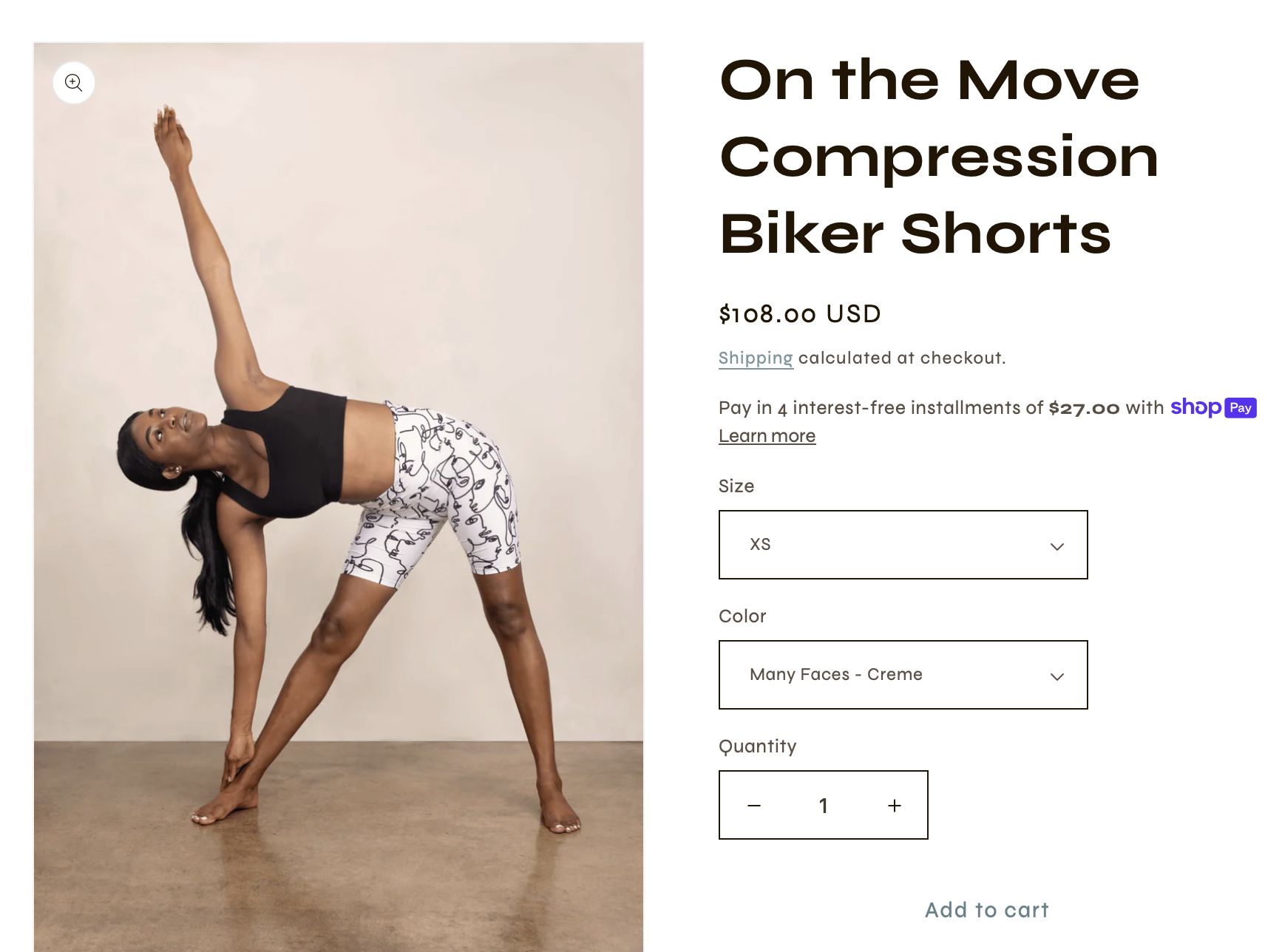
Task: Click the Learn more installments link
Action: pyautogui.click(x=767, y=436)
